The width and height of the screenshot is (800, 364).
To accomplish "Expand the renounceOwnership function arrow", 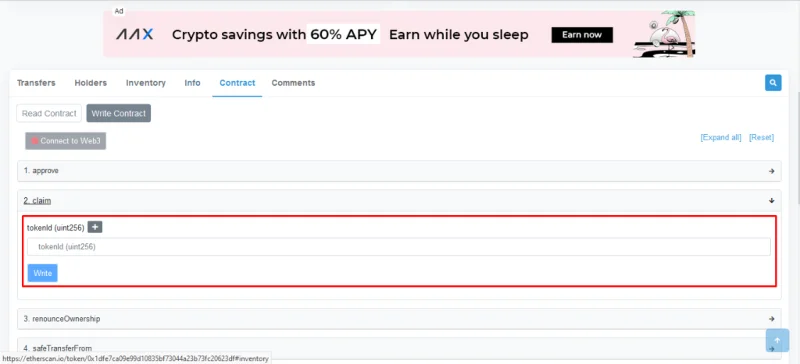I will pos(771,319).
